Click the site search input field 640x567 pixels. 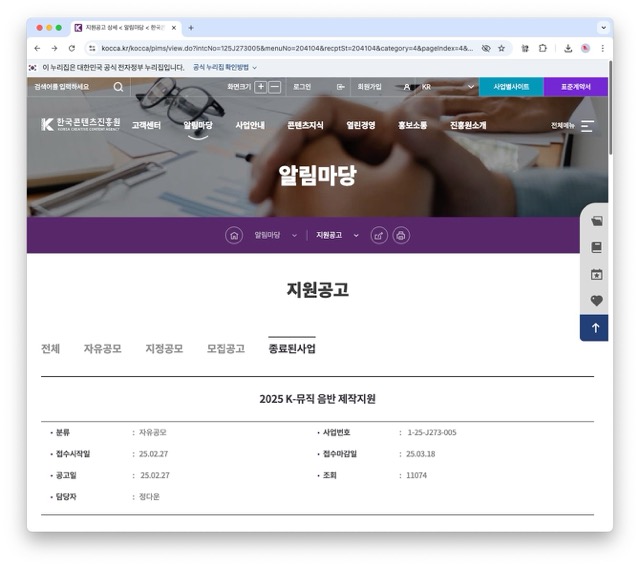tap(69, 87)
